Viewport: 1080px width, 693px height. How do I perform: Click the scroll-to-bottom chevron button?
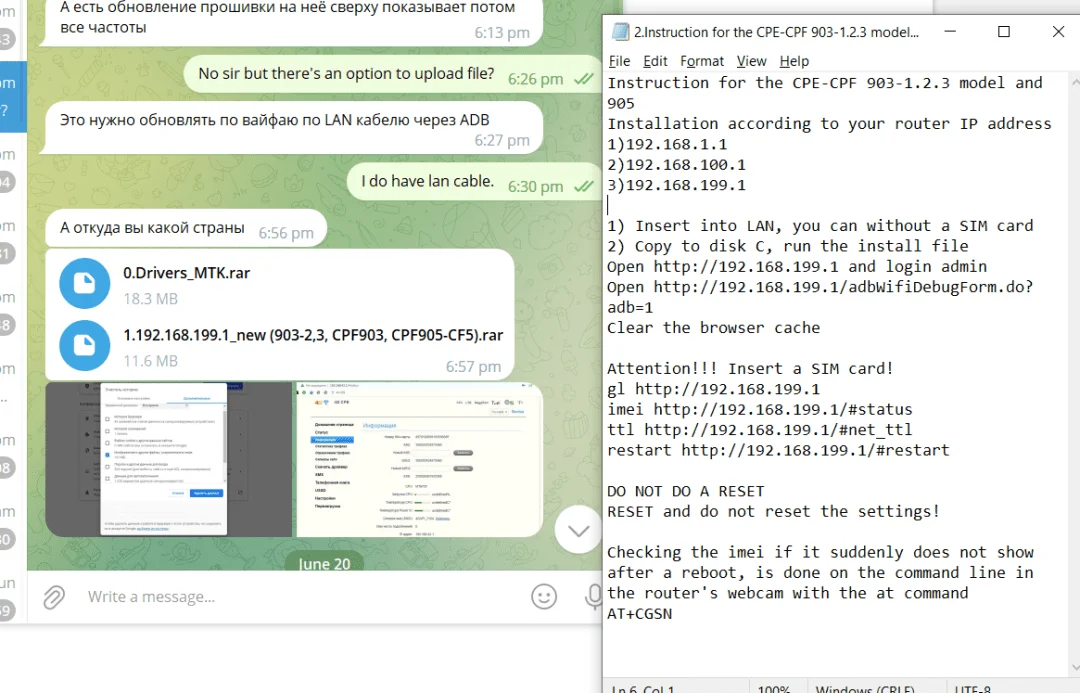(x=578, y=530)
